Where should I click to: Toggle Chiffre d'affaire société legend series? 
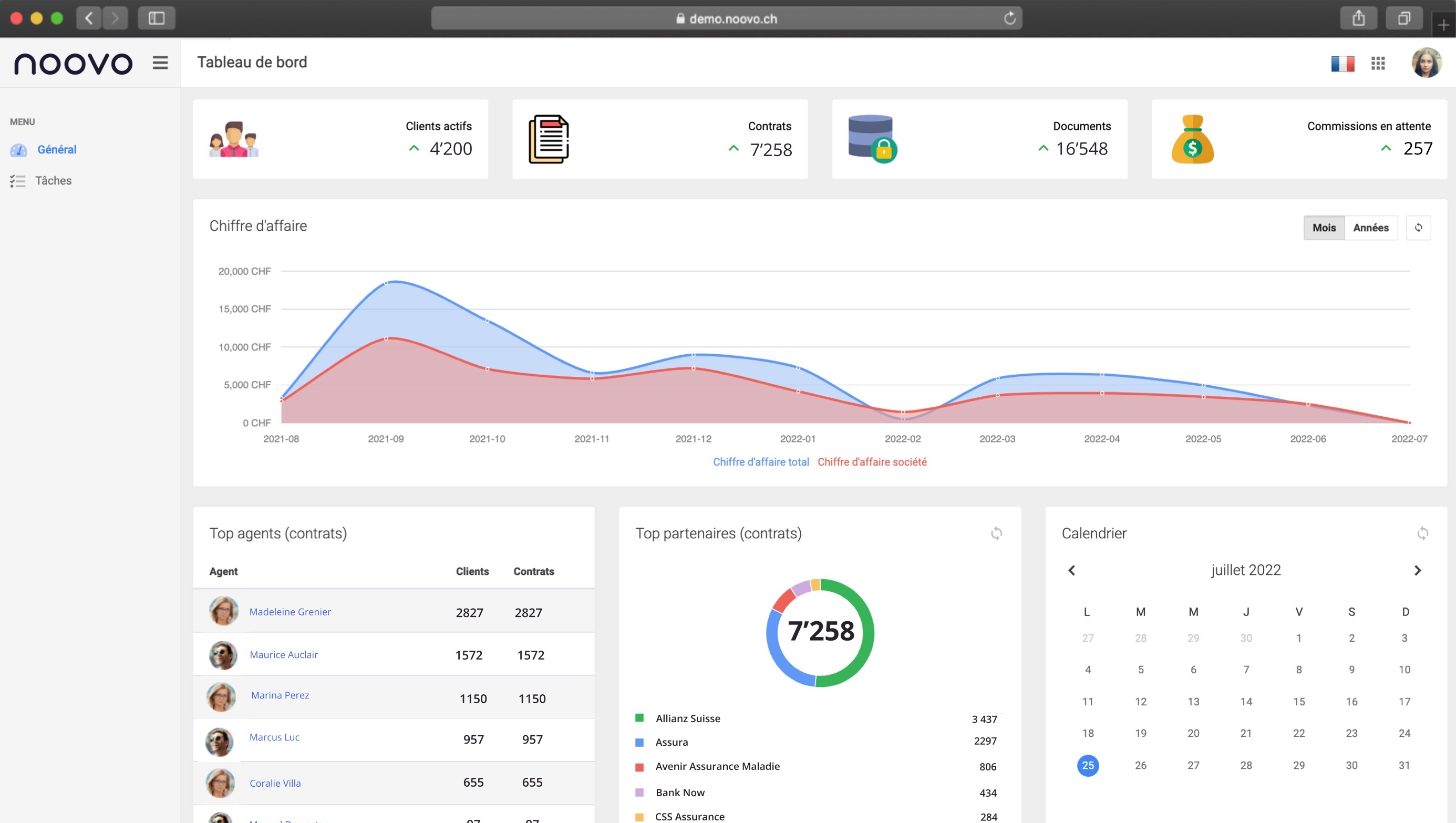click(x=872, y=462)
